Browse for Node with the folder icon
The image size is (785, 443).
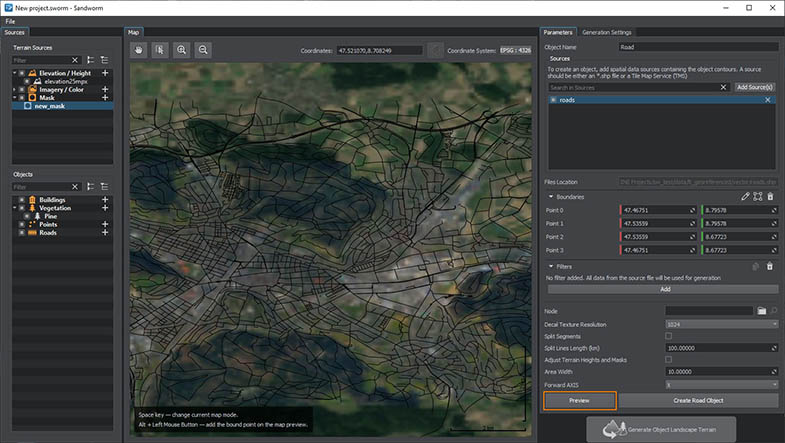[x=761, y=312]
